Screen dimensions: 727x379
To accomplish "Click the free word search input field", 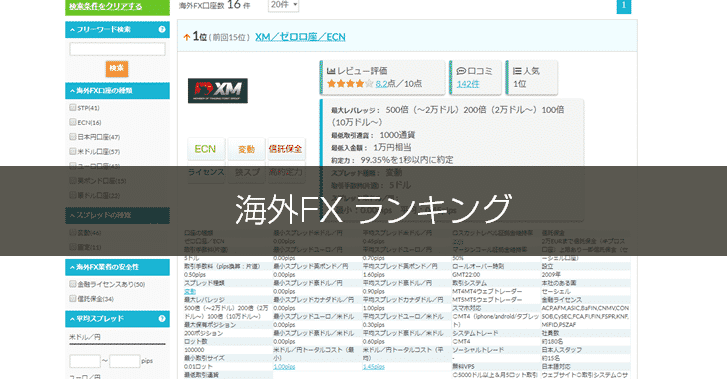I will pyautogui.click(x=117, y=49).
